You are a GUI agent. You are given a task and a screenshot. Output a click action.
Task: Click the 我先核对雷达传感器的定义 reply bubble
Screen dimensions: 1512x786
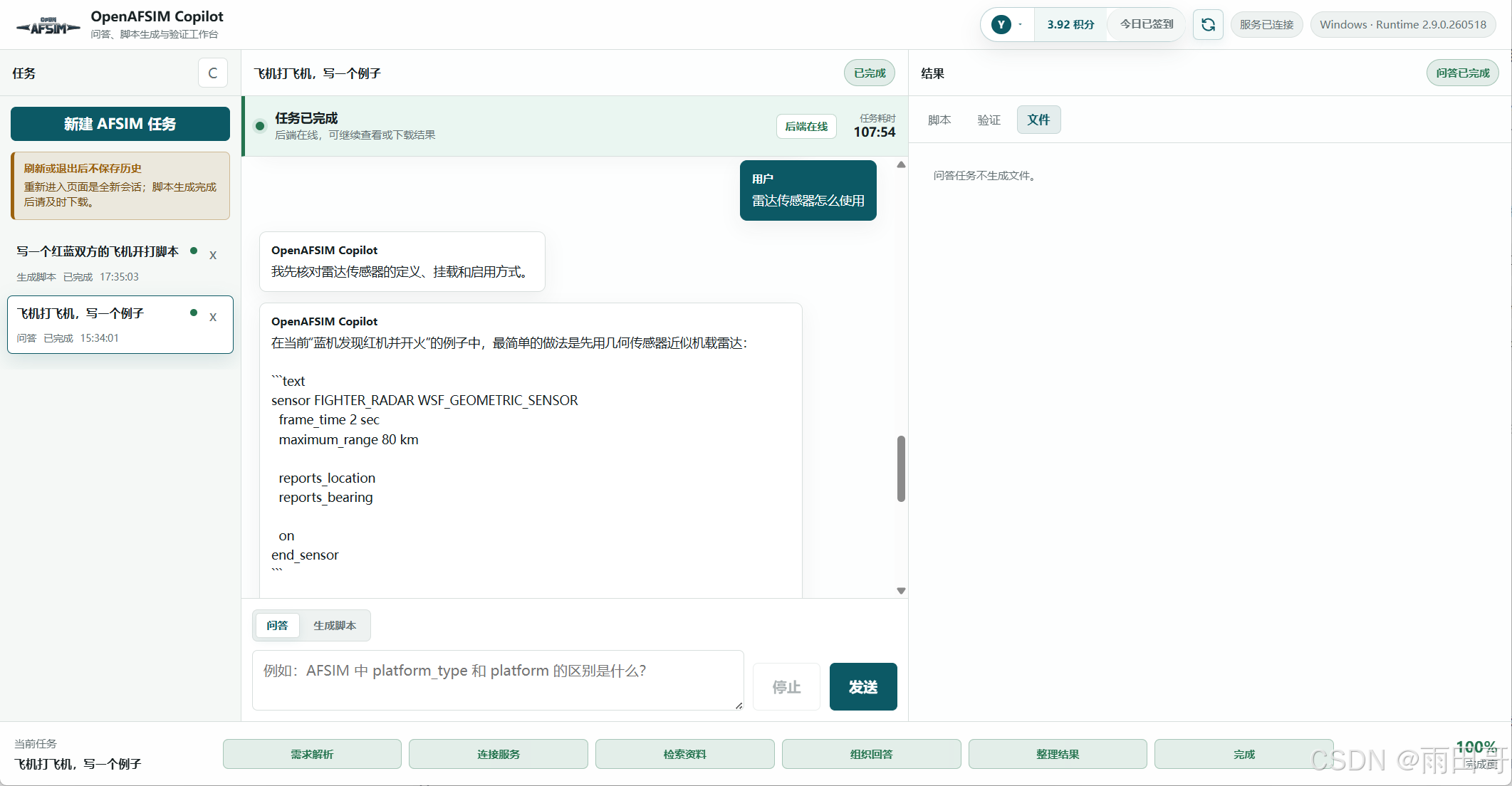pos(402,261)
